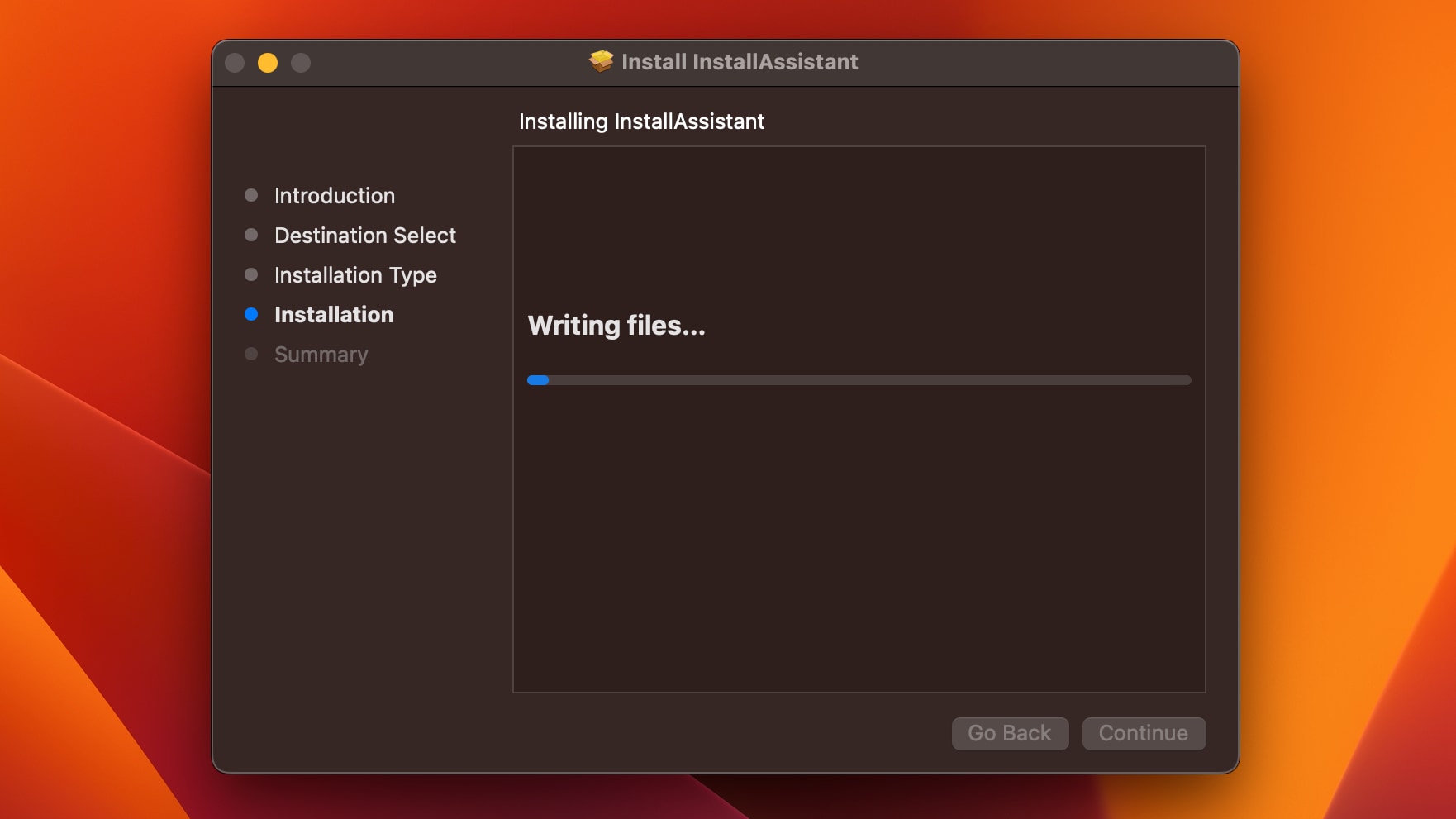The image size is (1456, 819).
Task: Select the Destination Select sidebar item
Action: click(364, 235)
